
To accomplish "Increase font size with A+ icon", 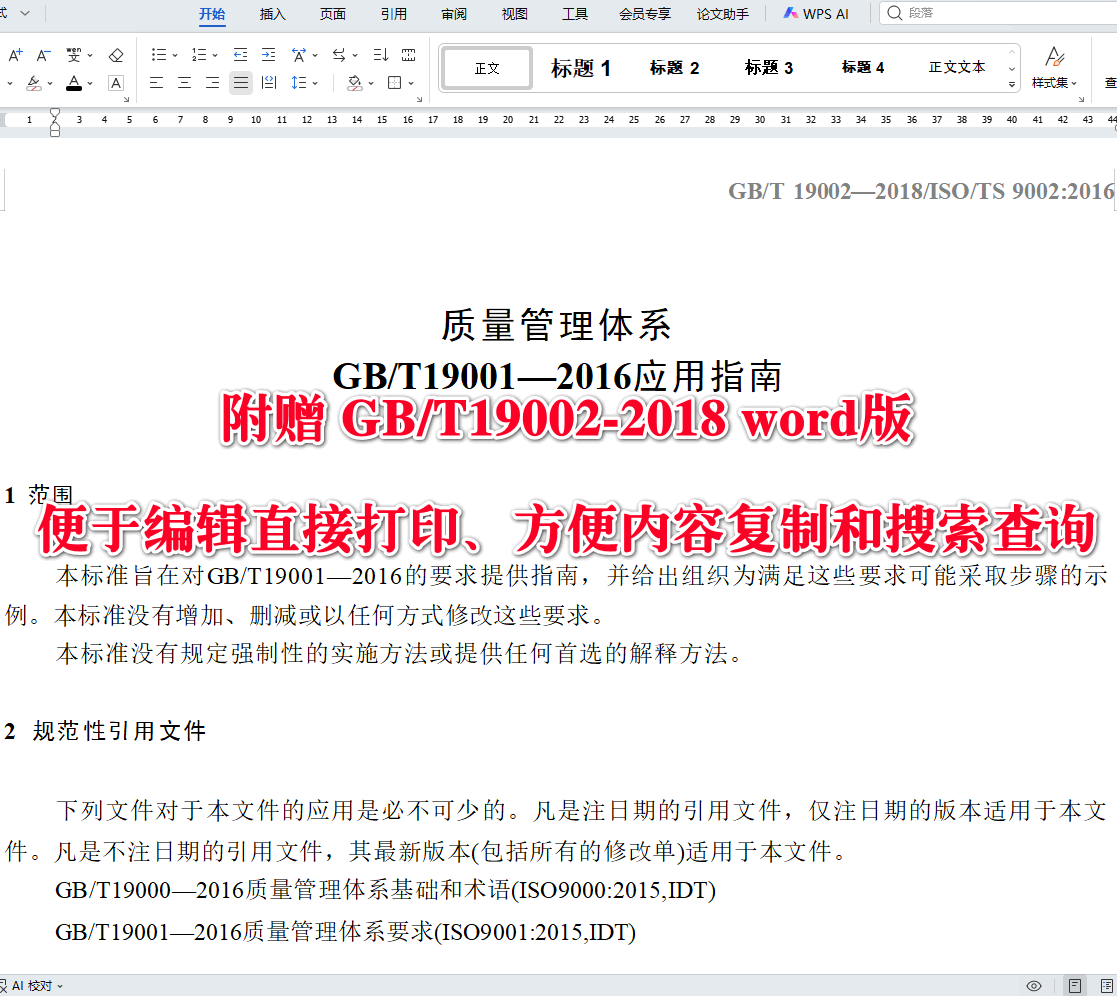I will coord(16,55).
